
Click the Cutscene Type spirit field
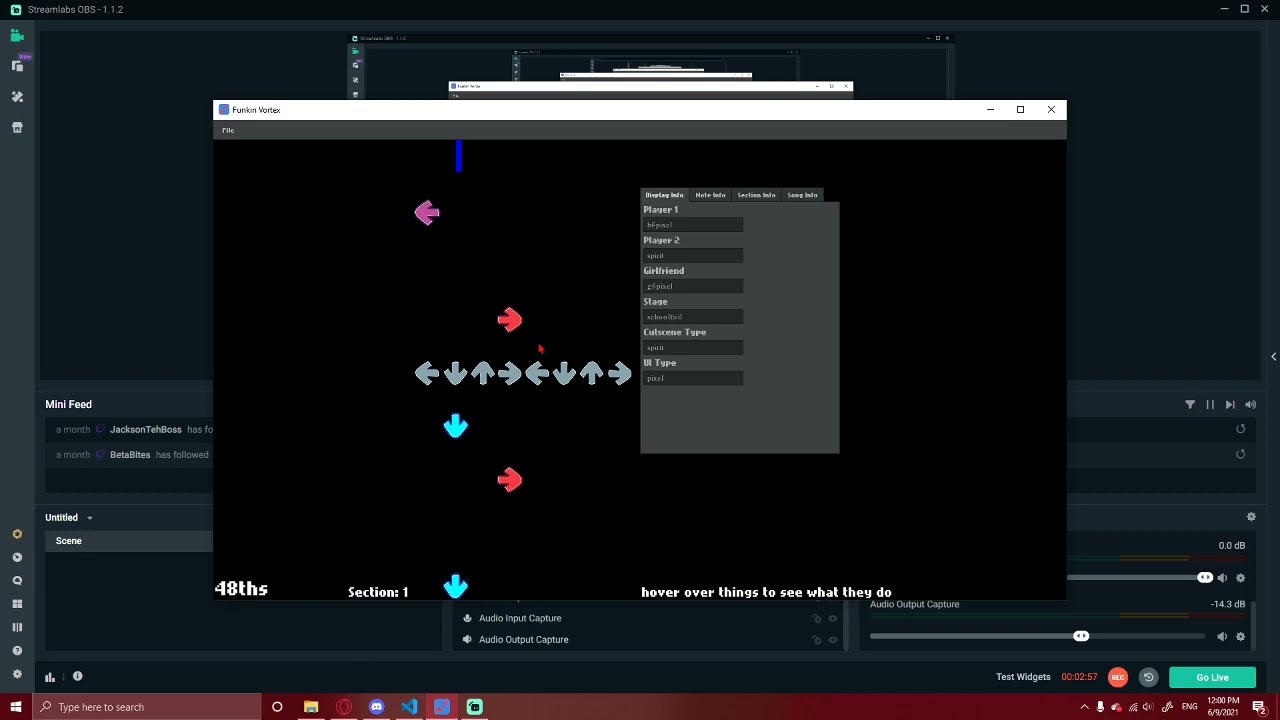693,348
